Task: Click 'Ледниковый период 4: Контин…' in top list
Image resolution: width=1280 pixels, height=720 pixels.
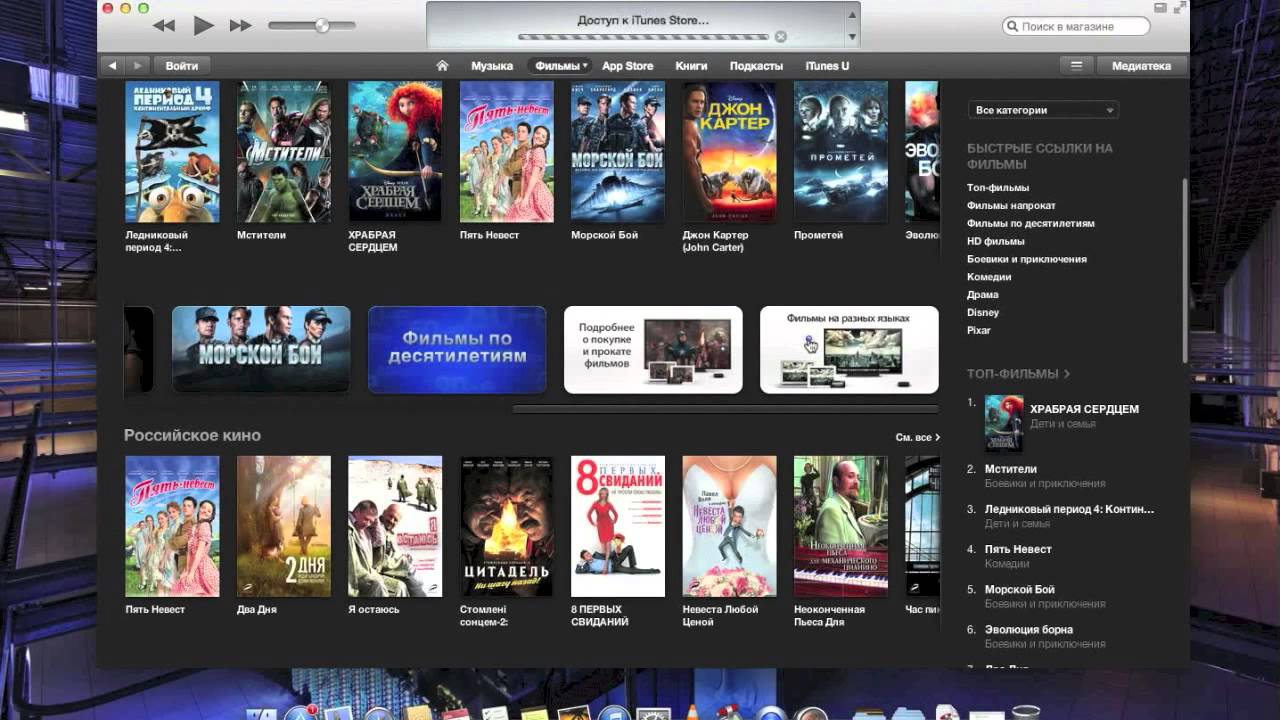Action: coord(1069,509)
